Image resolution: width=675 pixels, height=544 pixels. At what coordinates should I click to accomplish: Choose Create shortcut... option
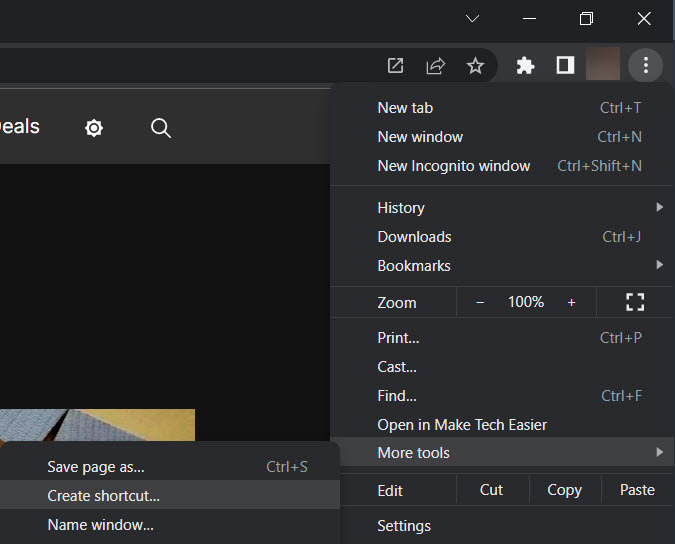pyautogui.click(x=104, y=496)
